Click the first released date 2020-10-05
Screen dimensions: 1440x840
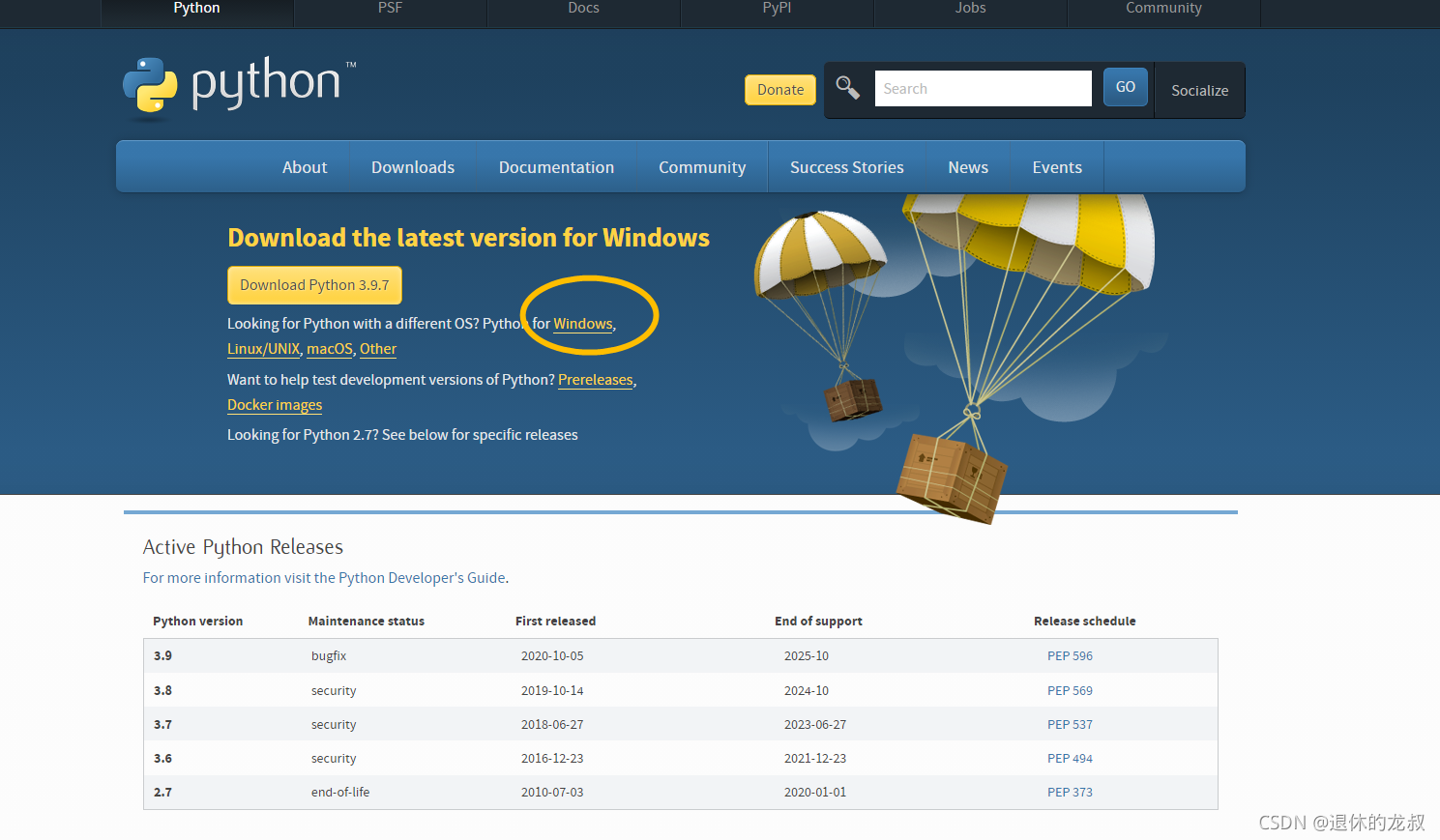click(x=552, y=656)
